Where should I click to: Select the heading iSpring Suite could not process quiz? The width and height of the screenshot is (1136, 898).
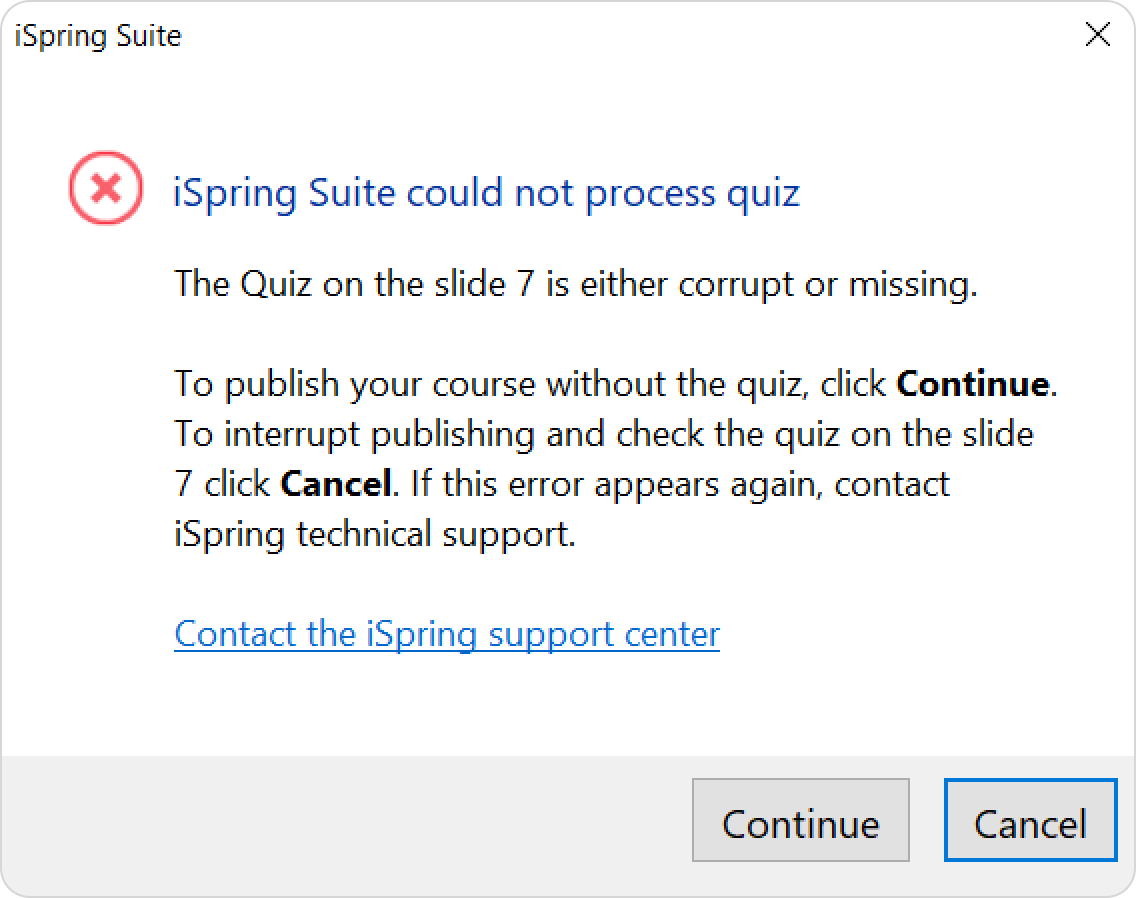tap(486, 194)
